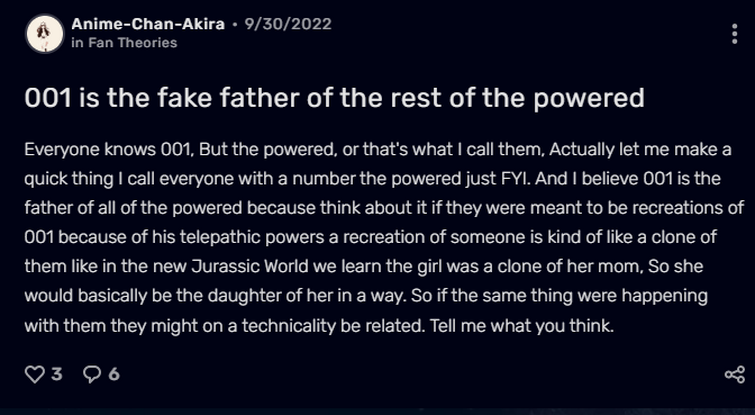Like the post with the heart icon
Screen dimensions: 755x415
coord(35,374)
